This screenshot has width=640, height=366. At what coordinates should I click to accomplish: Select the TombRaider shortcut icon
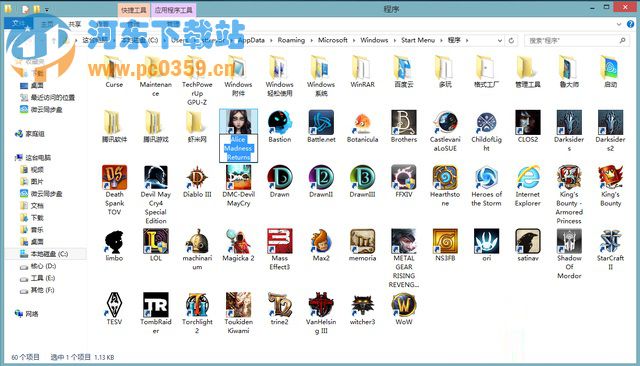(x=156, y=304)
